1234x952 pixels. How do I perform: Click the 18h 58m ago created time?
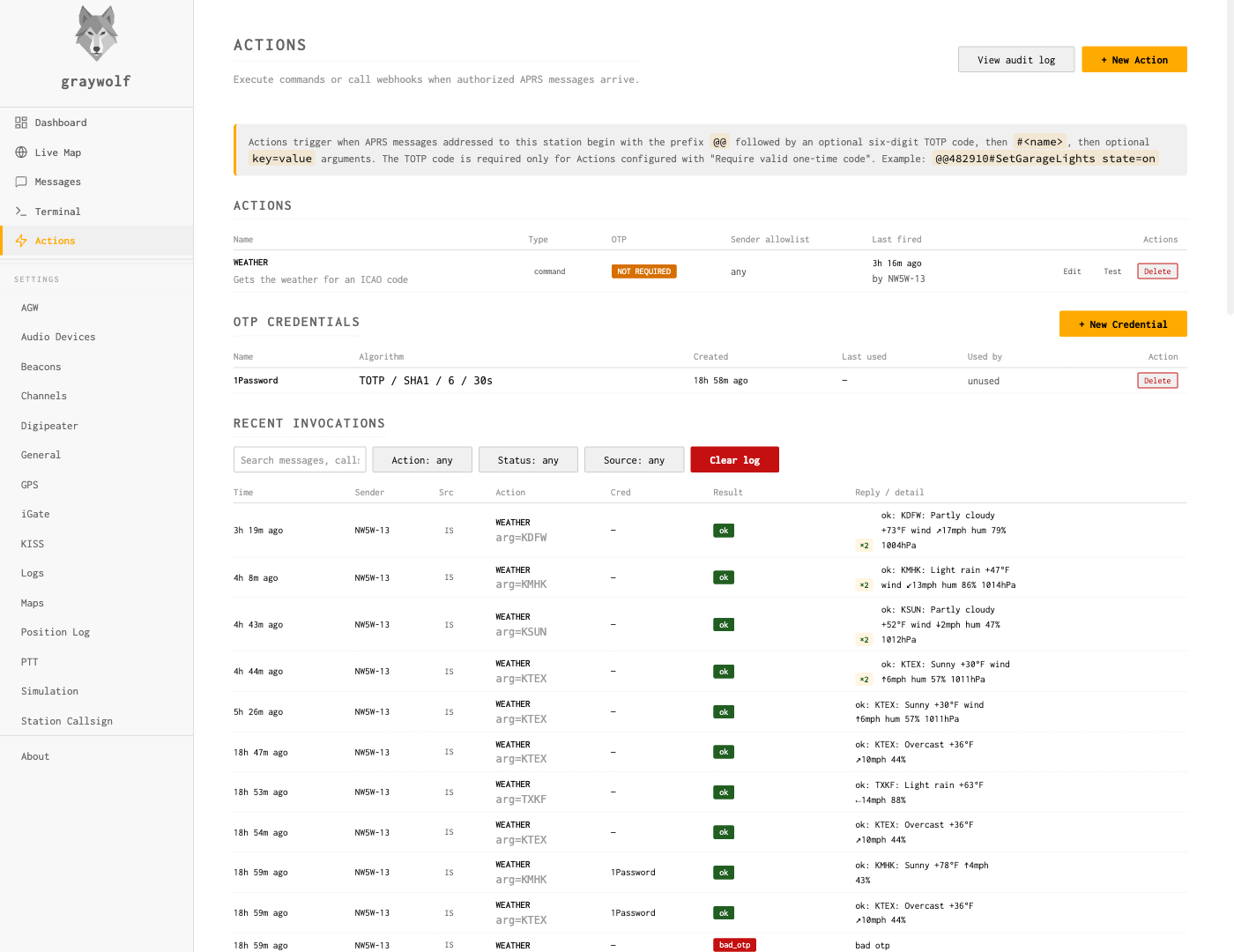pos(721,381)
